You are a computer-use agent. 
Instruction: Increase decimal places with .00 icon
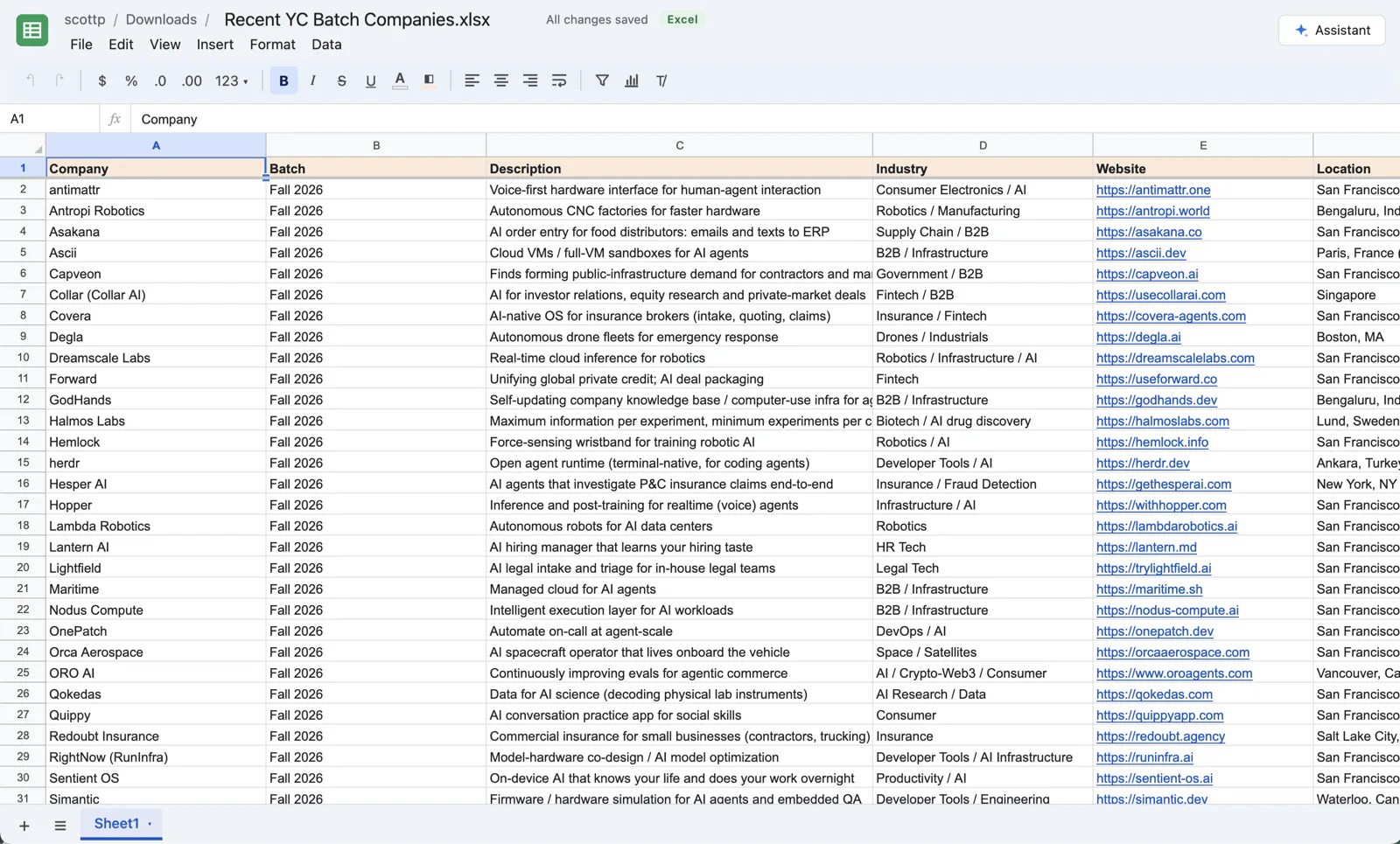tap(192, 80)
